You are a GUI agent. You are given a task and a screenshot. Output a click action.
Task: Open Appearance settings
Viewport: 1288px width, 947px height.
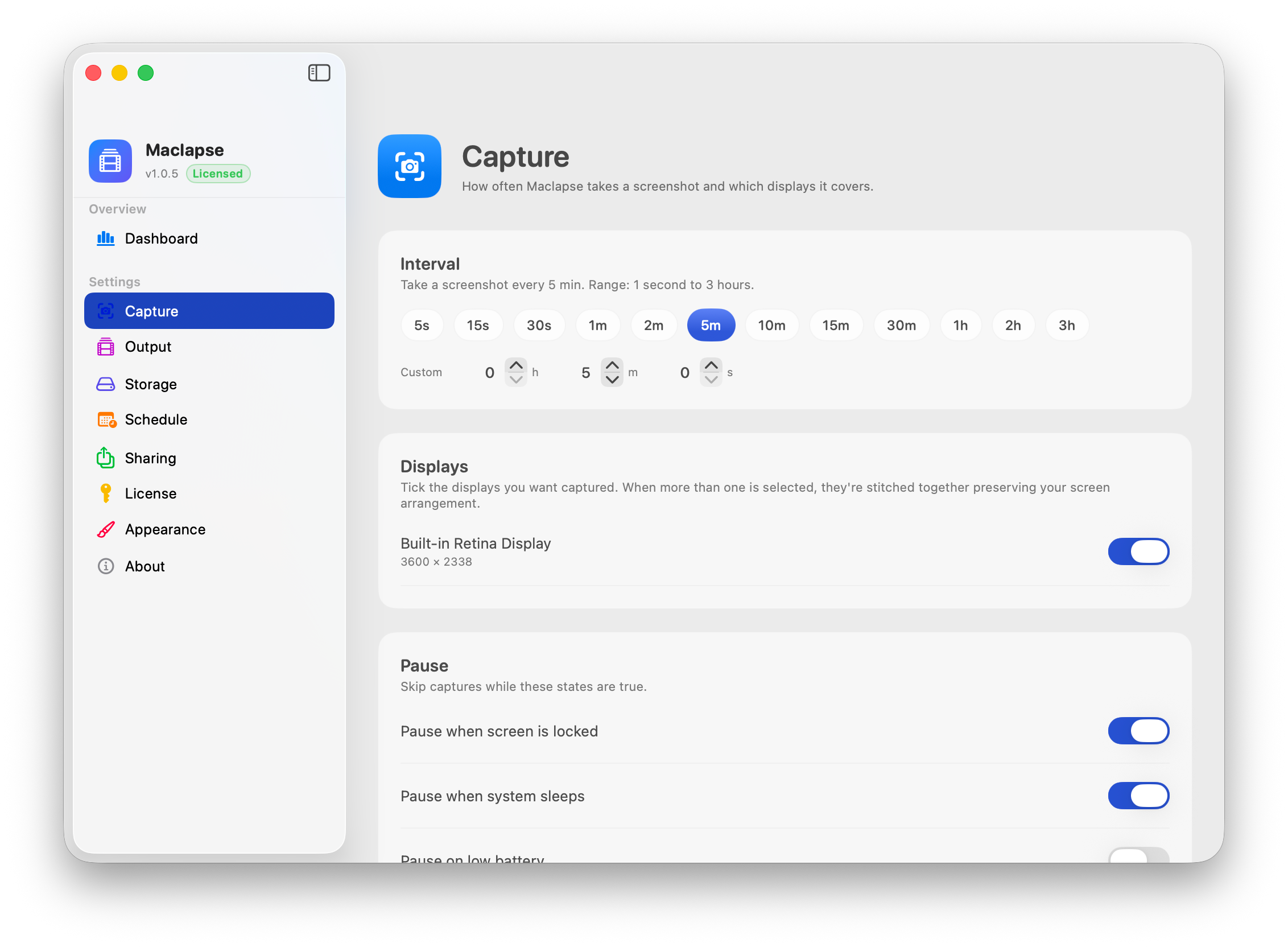click(x=209, y=530)
